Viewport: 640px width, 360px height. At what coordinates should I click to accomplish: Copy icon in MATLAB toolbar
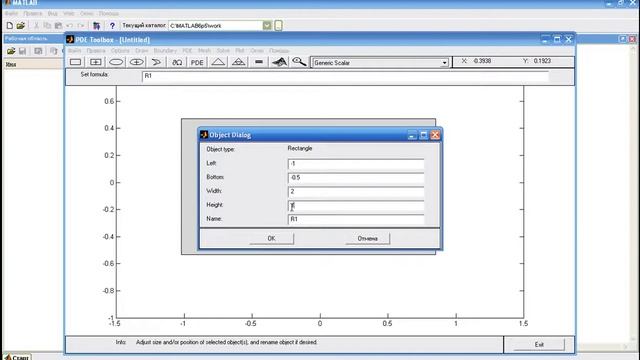point(47,26)
